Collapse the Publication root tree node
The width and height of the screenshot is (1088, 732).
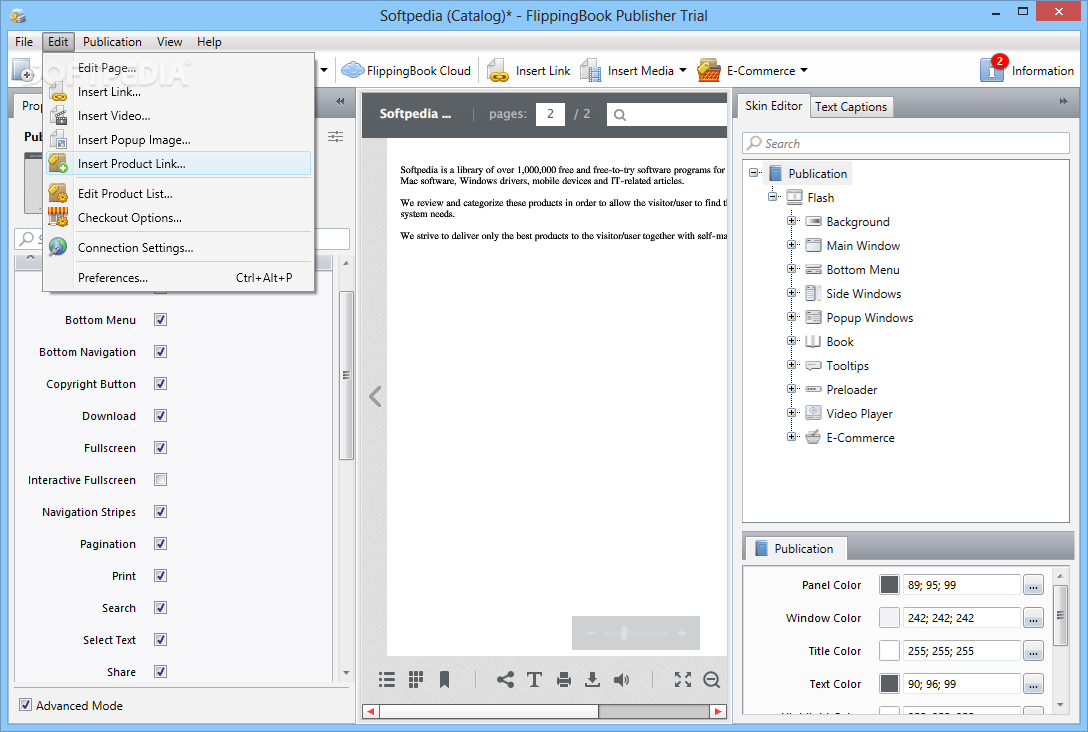pyautogui.click(x=754, y=173)
